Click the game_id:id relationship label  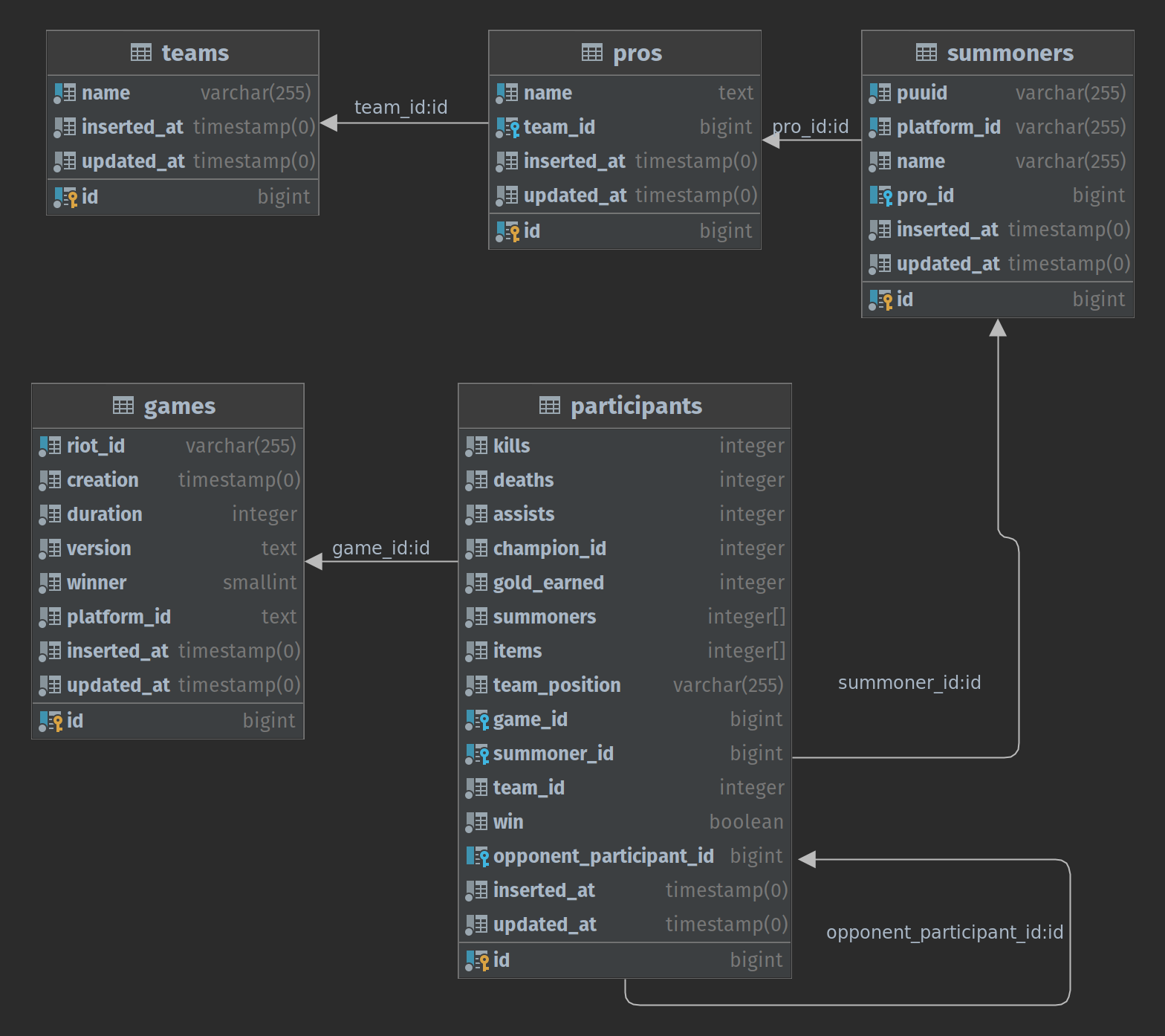click(x=380, y=548)
